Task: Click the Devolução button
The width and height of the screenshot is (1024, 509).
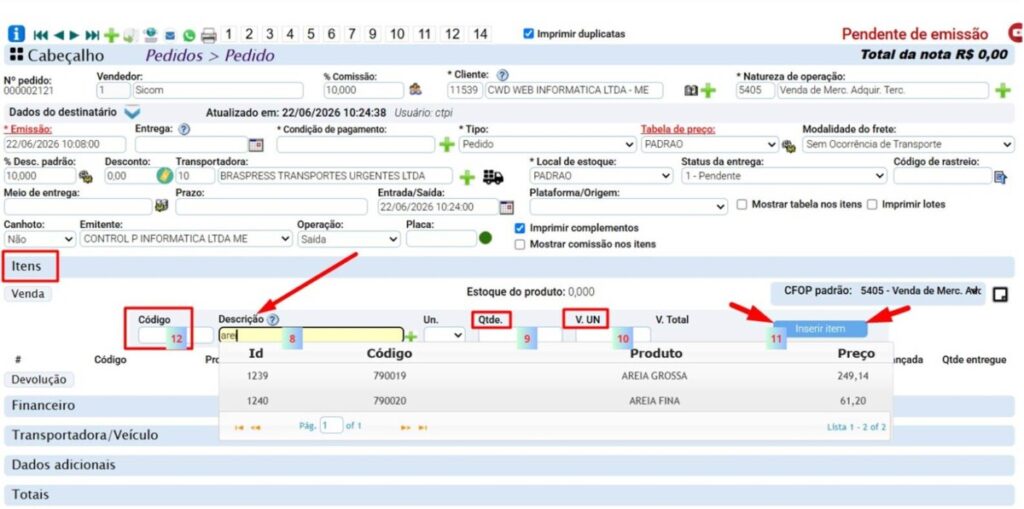Action: [39, 380]
